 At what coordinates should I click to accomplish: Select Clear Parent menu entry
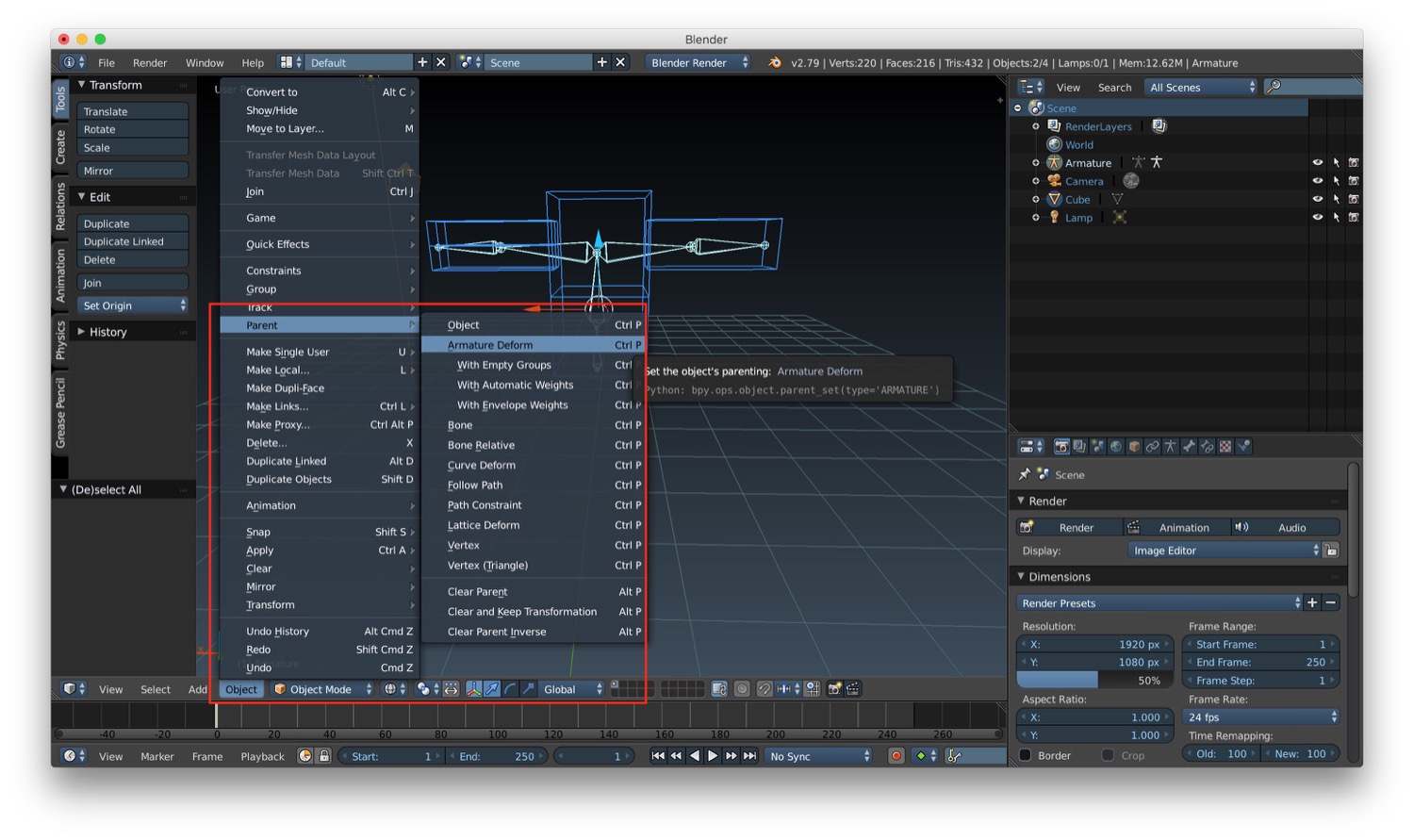coord(533,591)
